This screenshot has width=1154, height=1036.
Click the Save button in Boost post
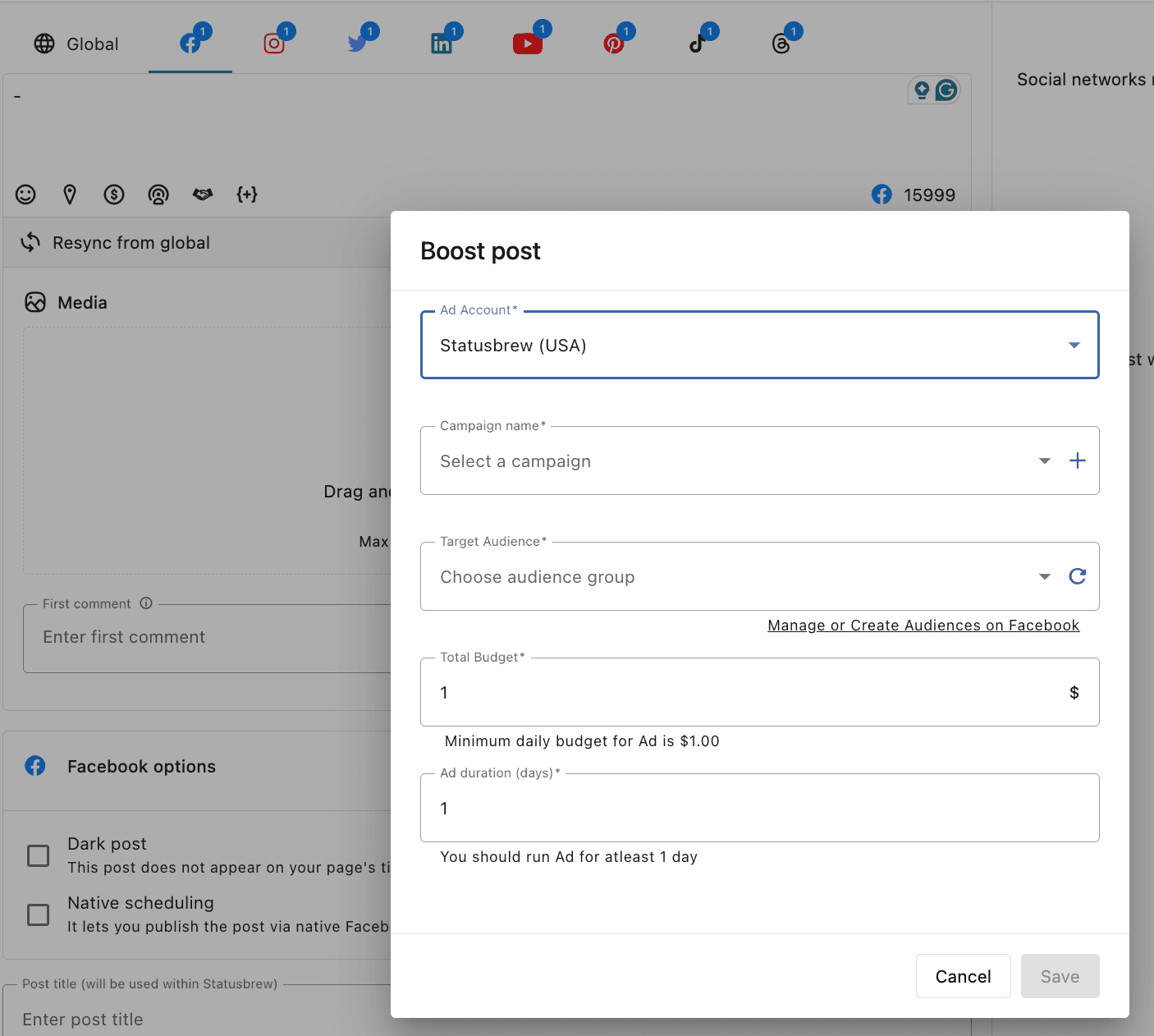coord(1060,976)
